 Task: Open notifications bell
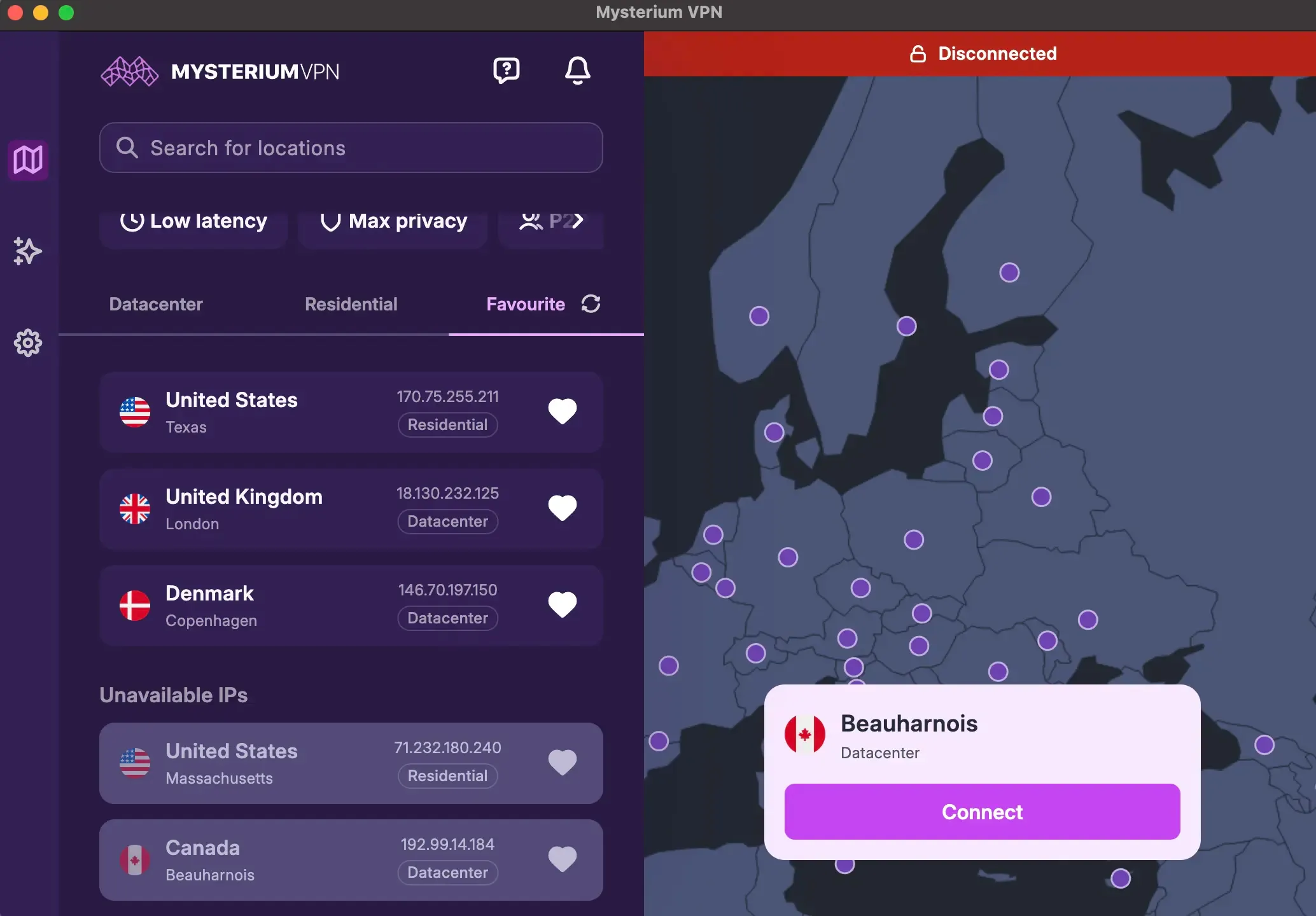pos(578,71)
